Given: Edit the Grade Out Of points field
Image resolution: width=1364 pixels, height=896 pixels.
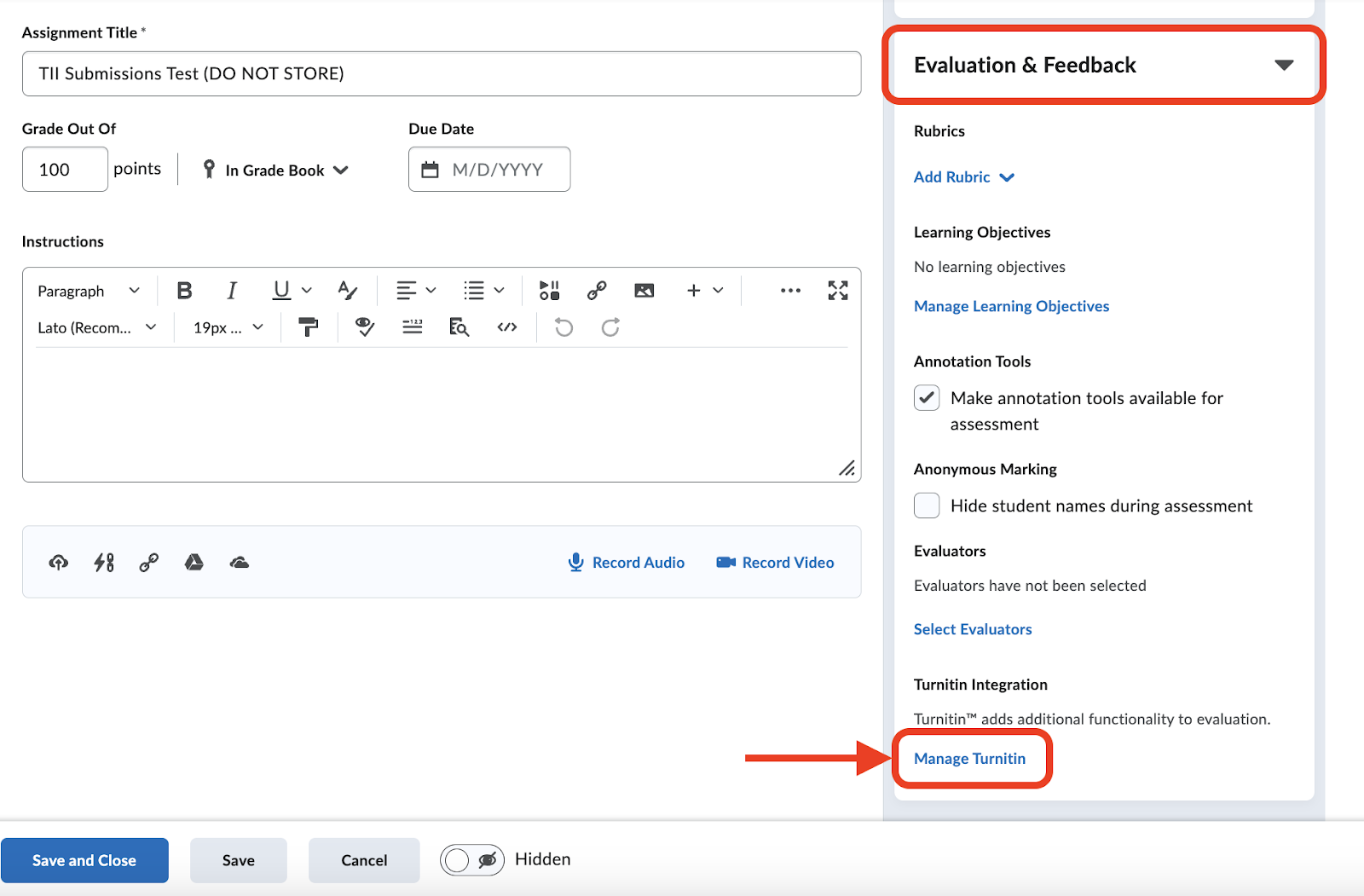Looking at the screenshot, I should tap(65, 169).
